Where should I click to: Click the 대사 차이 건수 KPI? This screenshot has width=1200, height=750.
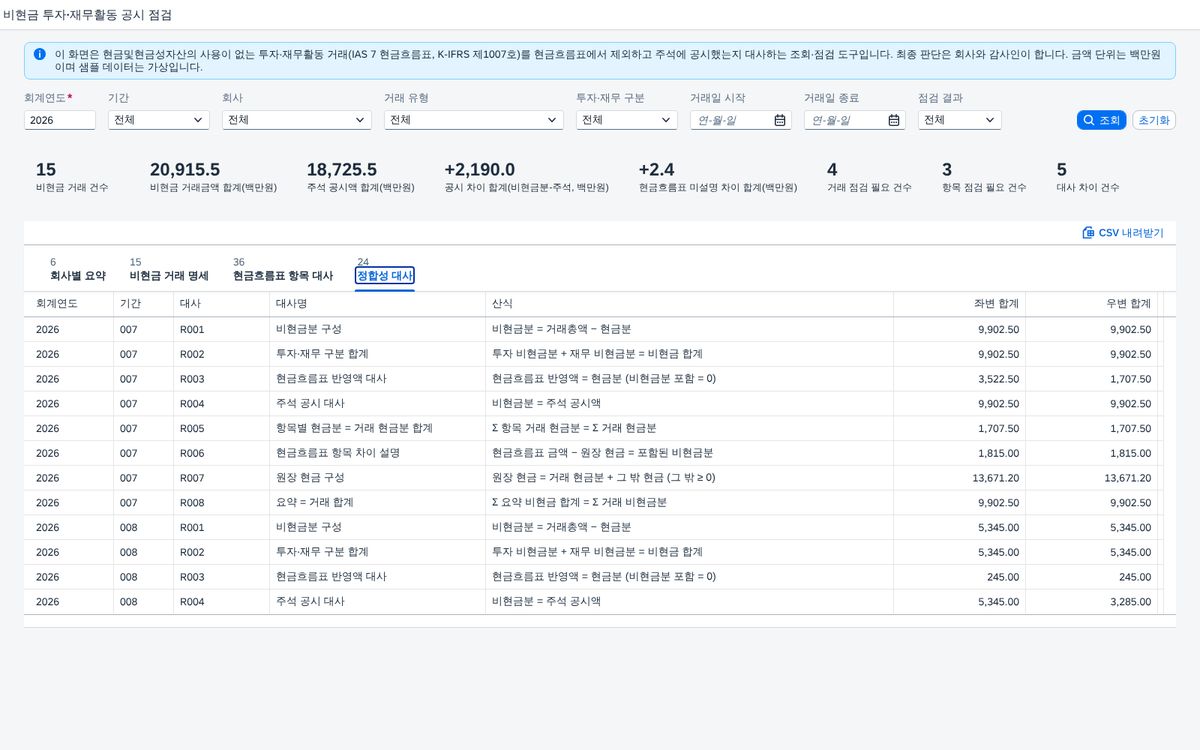[1088, 177]
